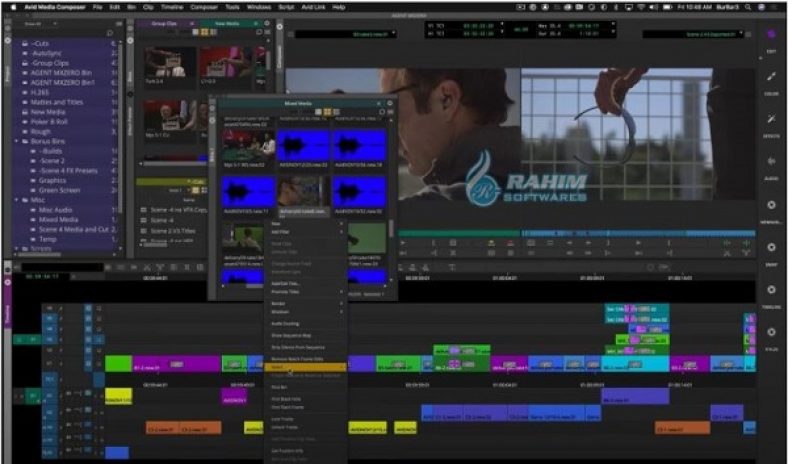Open the Apple menu
Image resolution: width=788 pixels, height=464 pixels.
13,7
